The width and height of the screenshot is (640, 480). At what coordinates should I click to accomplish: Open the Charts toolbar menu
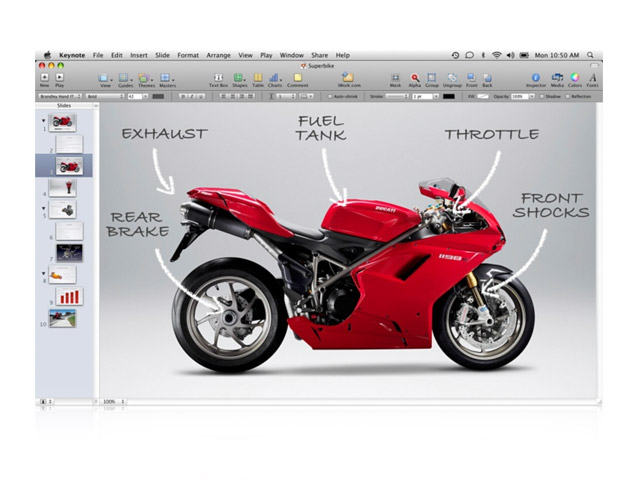pos(275,80)
